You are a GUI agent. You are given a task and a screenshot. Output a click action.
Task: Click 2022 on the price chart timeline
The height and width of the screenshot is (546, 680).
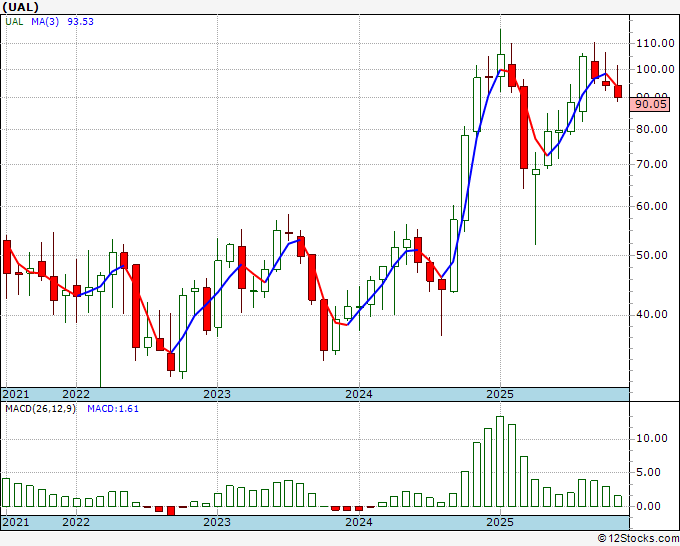tap(76, 394)
